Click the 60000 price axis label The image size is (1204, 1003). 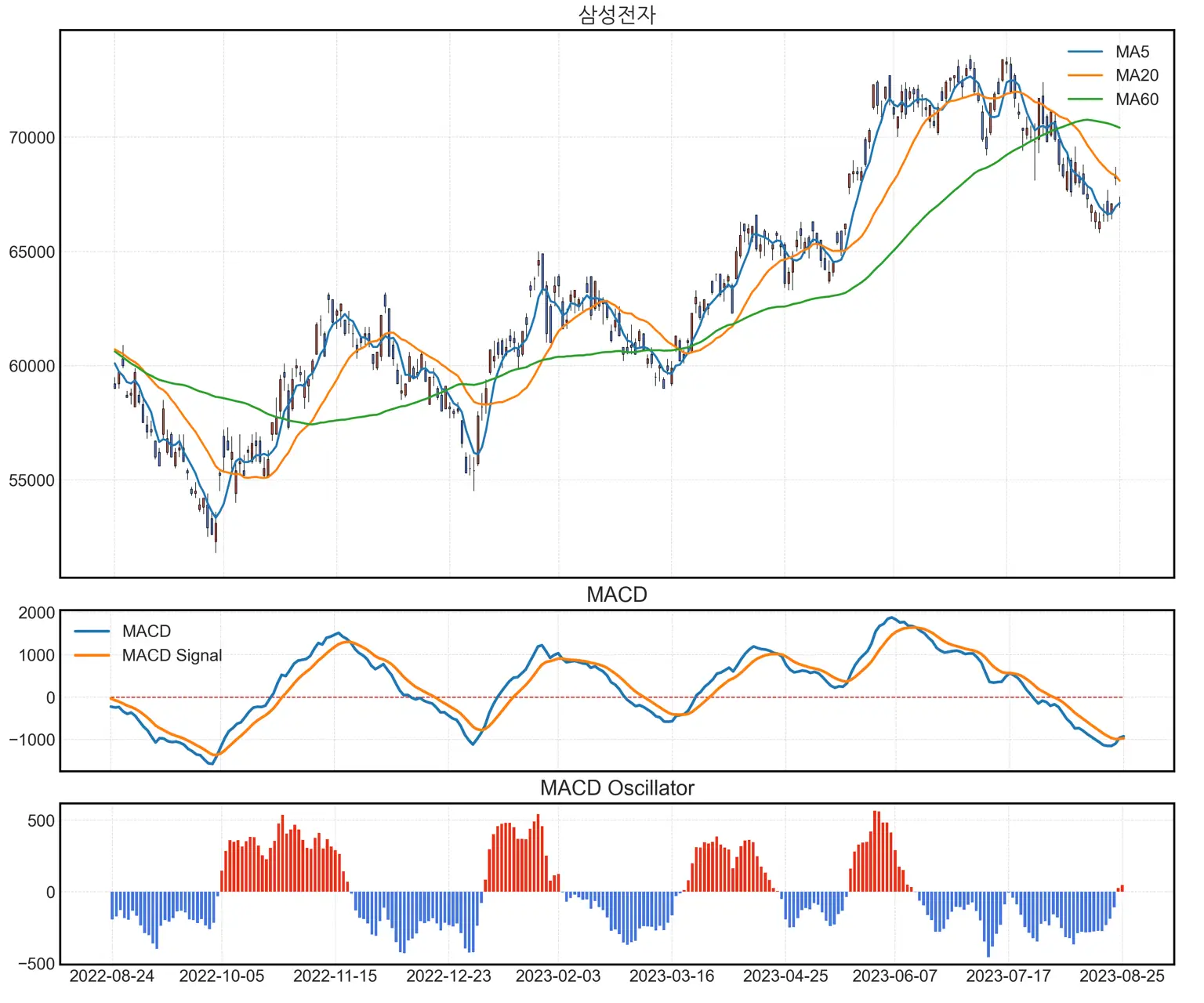pos(32,366)
